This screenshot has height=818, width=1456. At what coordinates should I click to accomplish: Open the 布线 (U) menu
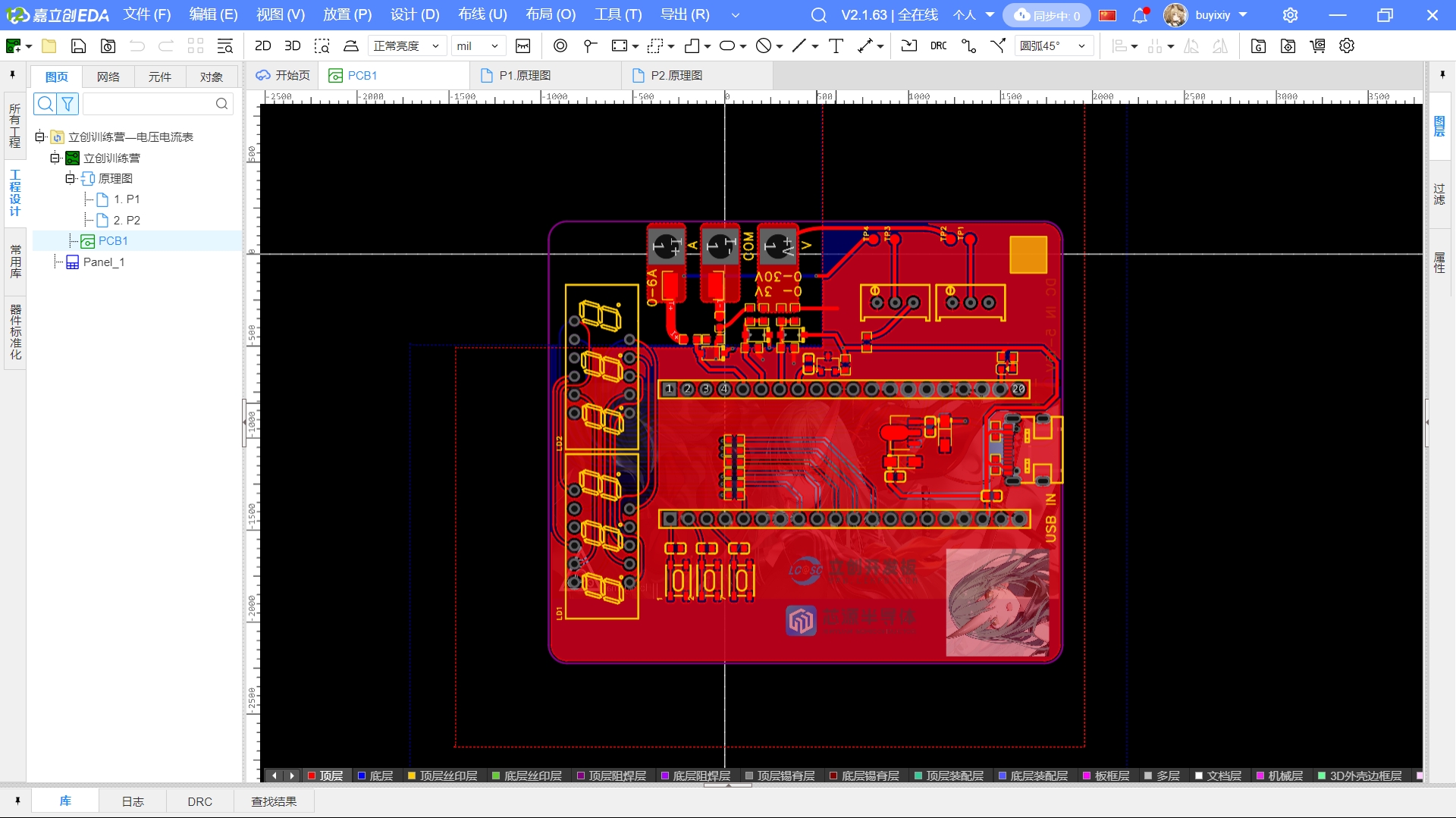pos(482,15)
